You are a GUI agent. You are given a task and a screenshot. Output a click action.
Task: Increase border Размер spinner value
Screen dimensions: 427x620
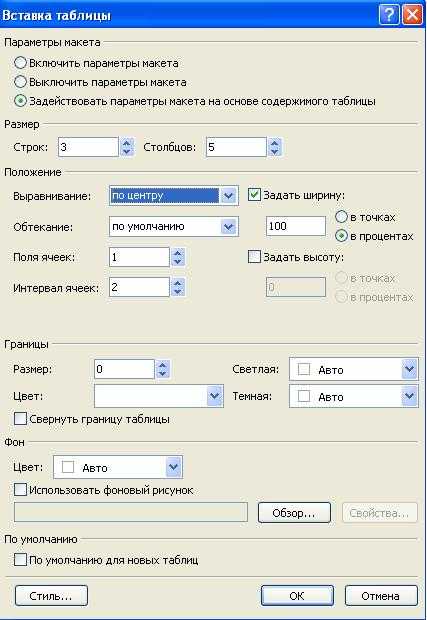[163, 365]
